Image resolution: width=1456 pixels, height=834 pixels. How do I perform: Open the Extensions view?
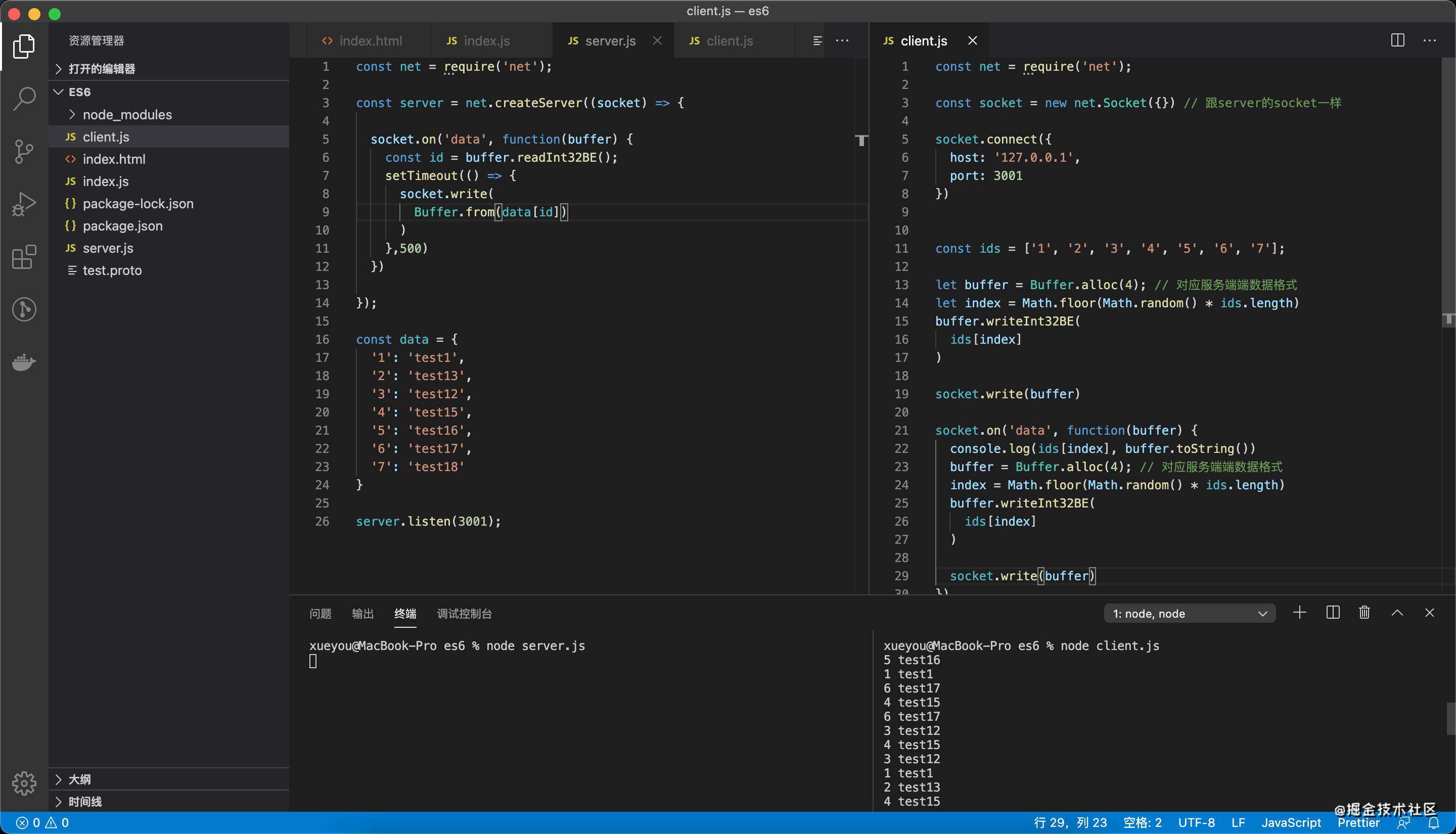23,257
